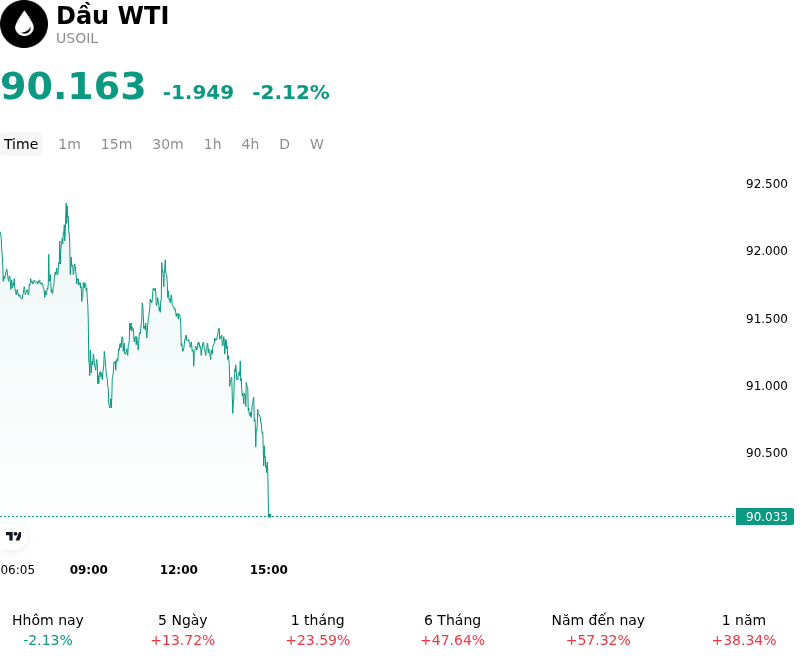
Task: Select the 1 năm performance range
Action: 744,630
